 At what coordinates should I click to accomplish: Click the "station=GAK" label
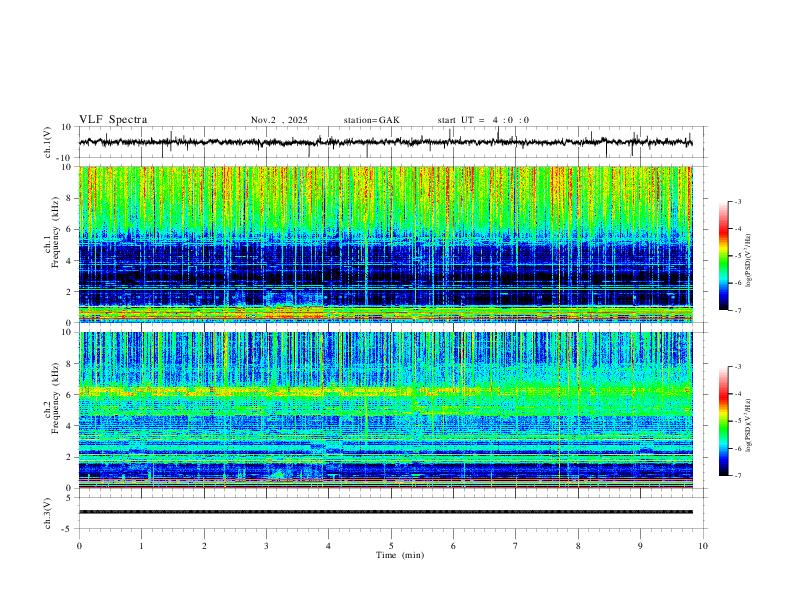pos(371,120)
